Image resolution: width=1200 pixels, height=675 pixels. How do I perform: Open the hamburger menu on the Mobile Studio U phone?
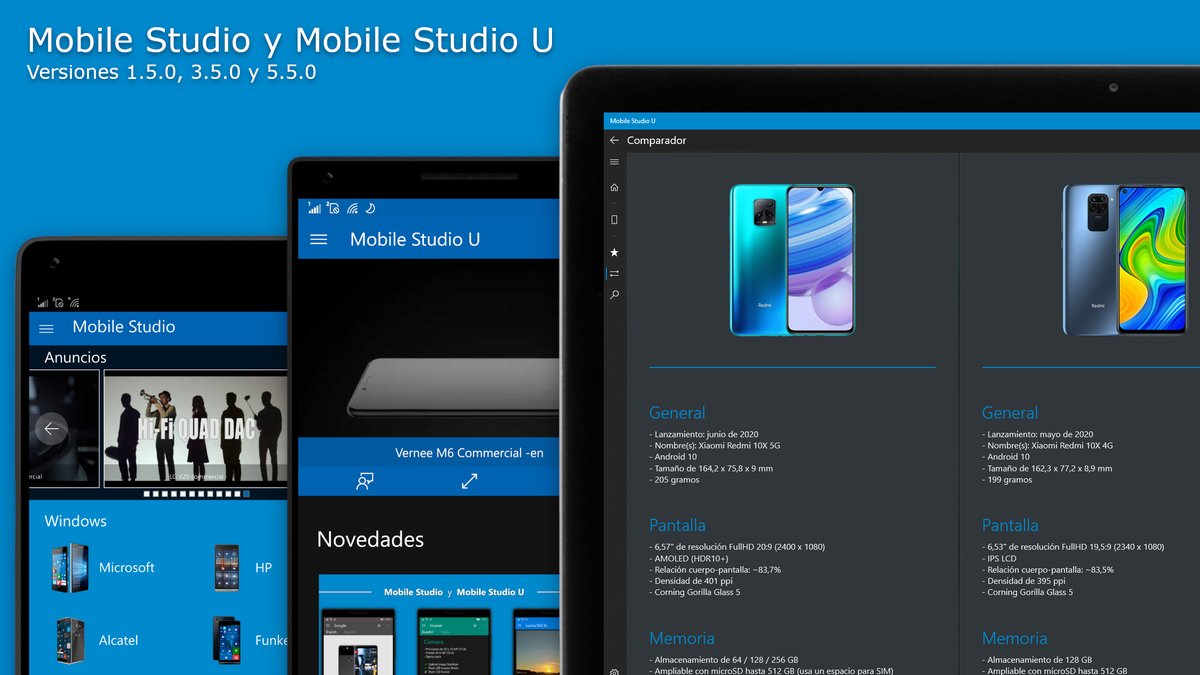[319, 239]
